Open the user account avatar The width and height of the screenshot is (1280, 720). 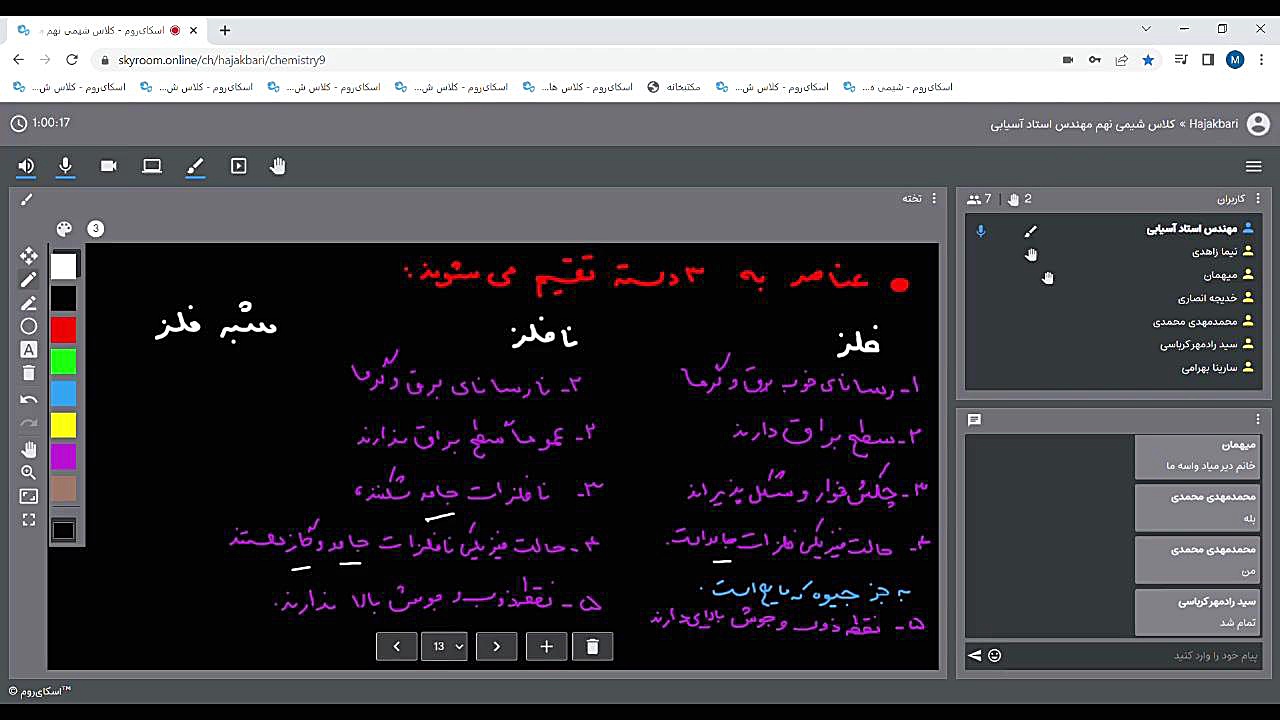(x=1258, y=124)
